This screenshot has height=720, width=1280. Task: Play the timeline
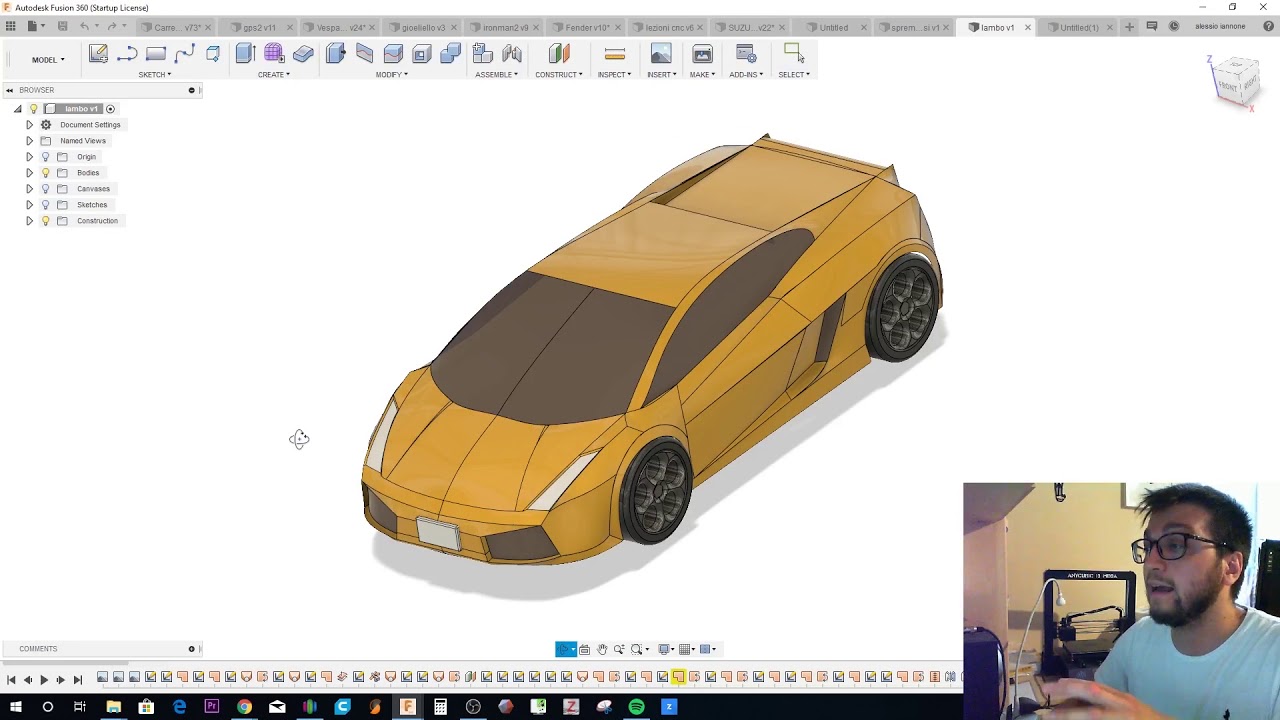coord(44,680)
